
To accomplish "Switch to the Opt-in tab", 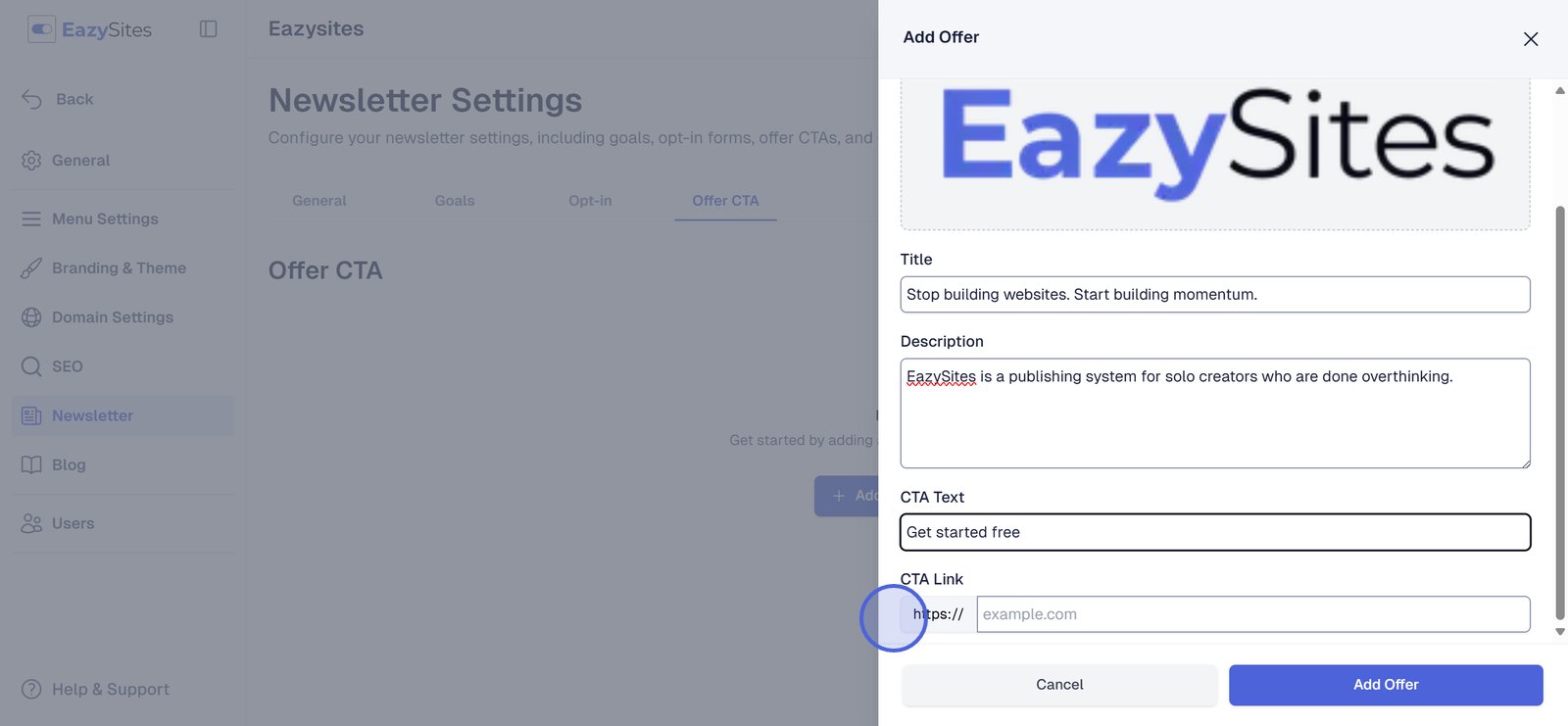I will point(590,201).
